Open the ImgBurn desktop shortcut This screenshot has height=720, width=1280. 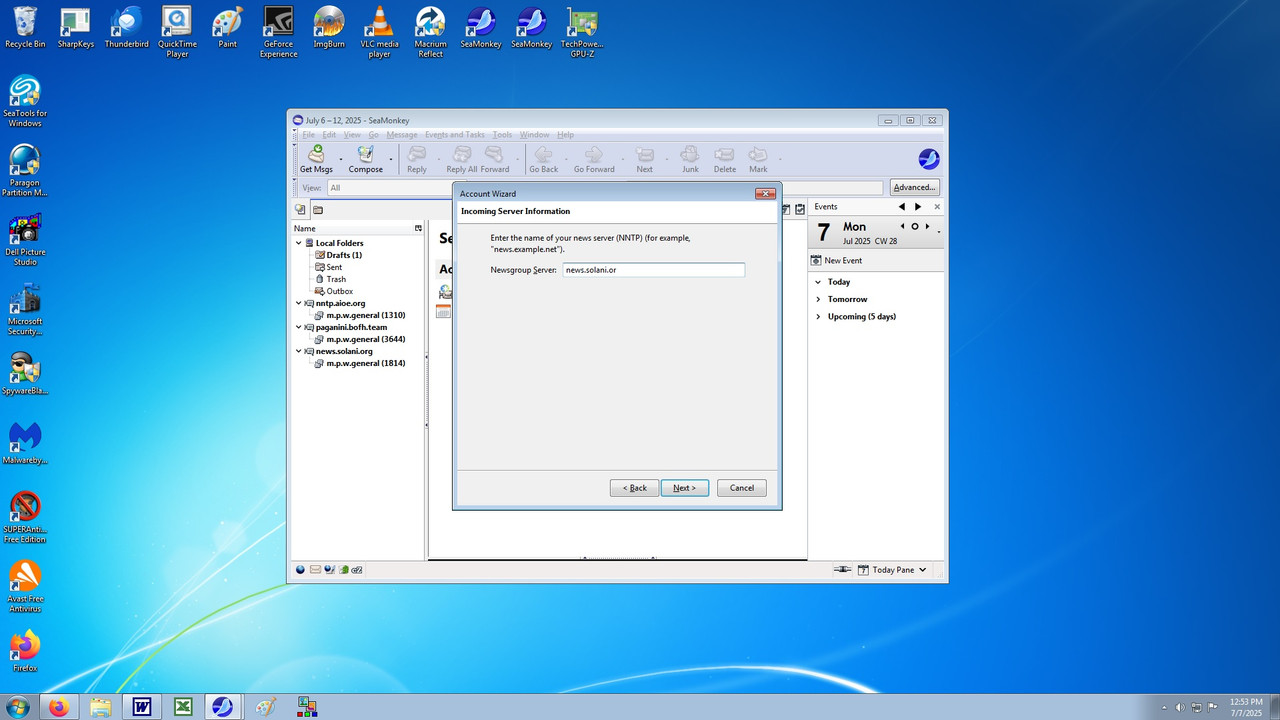tap(329, 28)
